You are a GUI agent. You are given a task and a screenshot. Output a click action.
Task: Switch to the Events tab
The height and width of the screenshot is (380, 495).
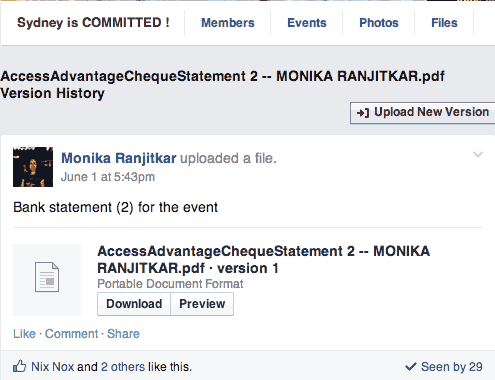tap(307, 23)
